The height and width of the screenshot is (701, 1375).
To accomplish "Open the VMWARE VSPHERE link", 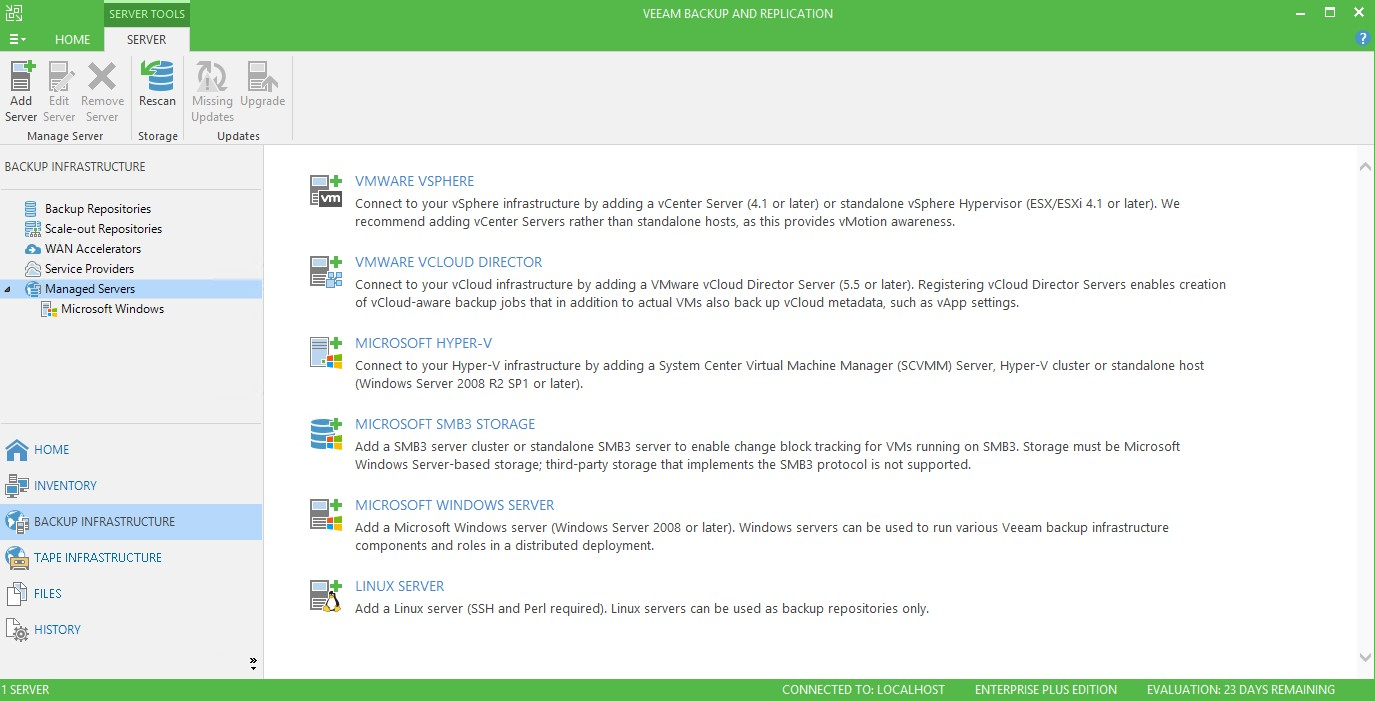I will tap(414, 181).
